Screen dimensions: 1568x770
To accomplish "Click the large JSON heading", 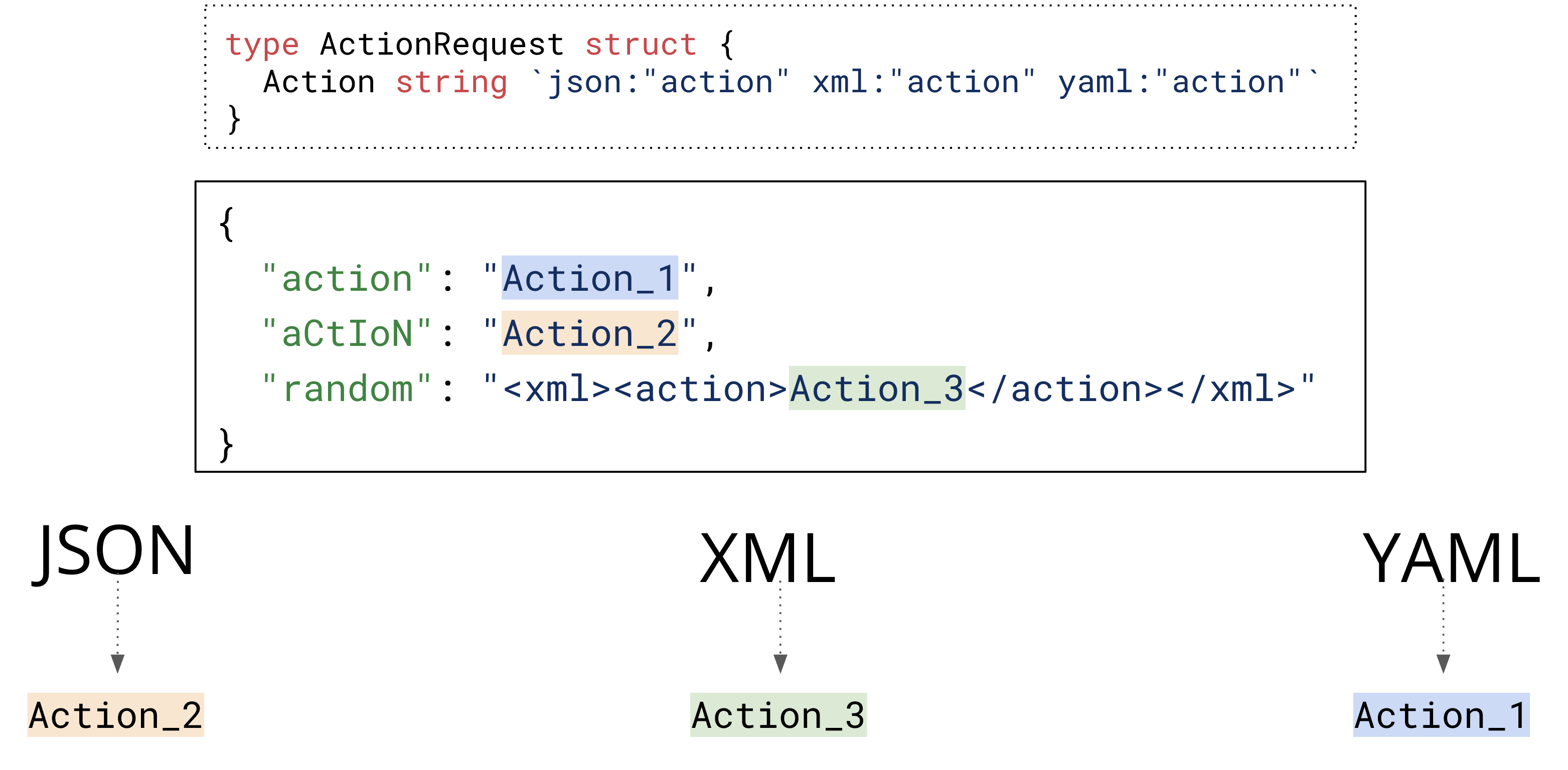I will pos(114,550).
